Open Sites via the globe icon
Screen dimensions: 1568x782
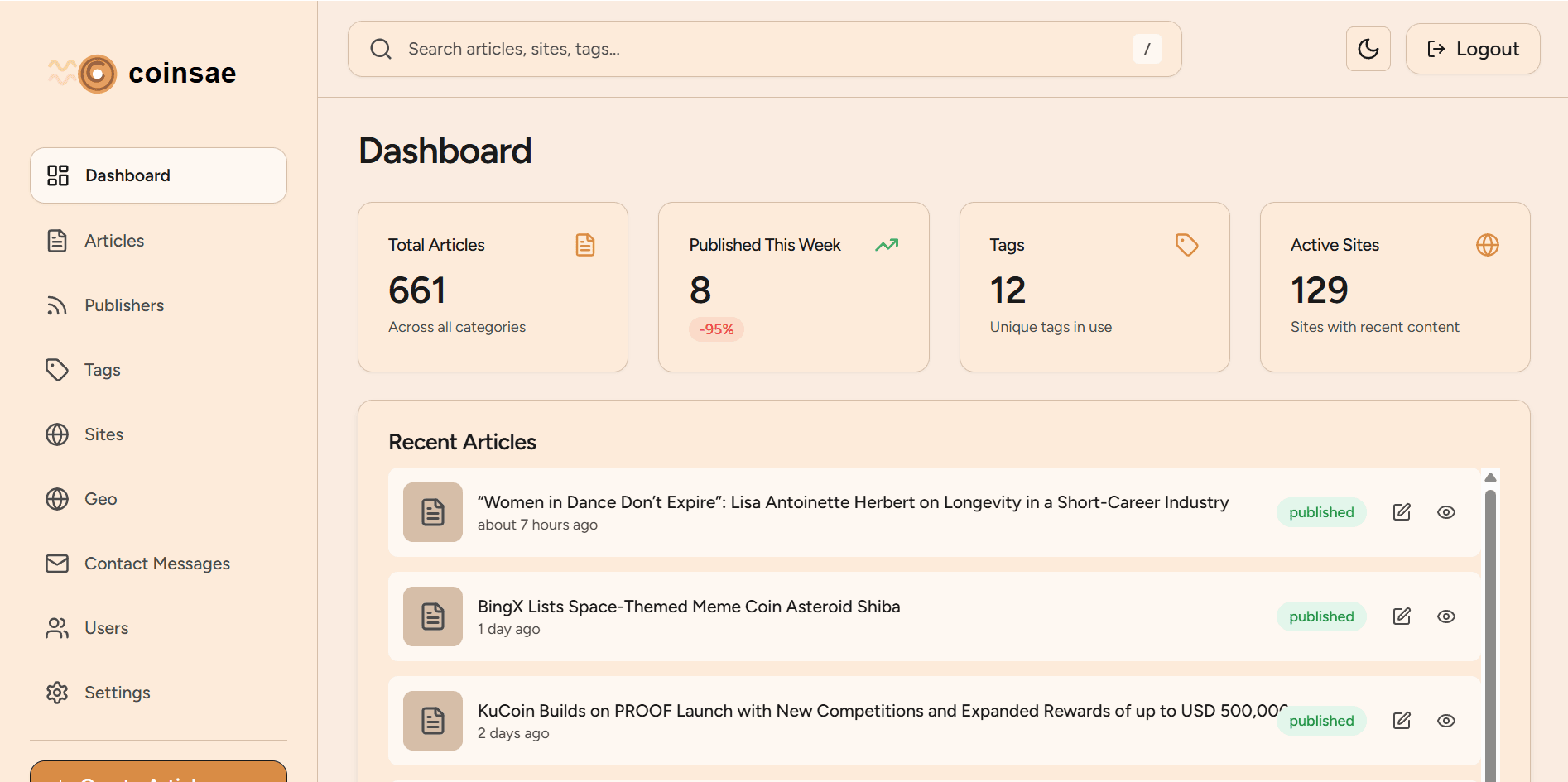pyautogui.click(x=56, y=434)
